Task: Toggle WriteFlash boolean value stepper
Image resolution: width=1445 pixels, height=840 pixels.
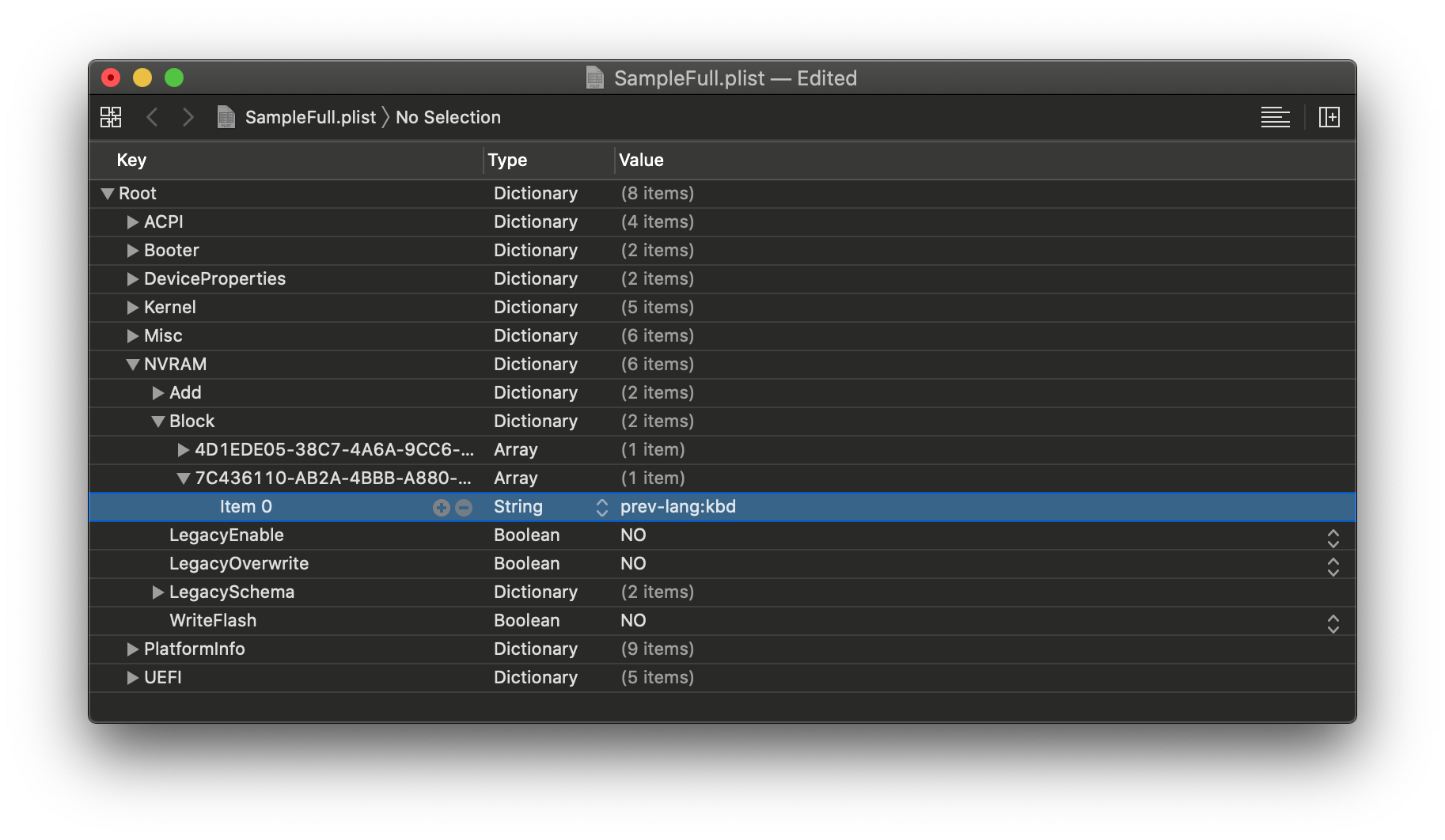Action: (x=1333, y=623)
